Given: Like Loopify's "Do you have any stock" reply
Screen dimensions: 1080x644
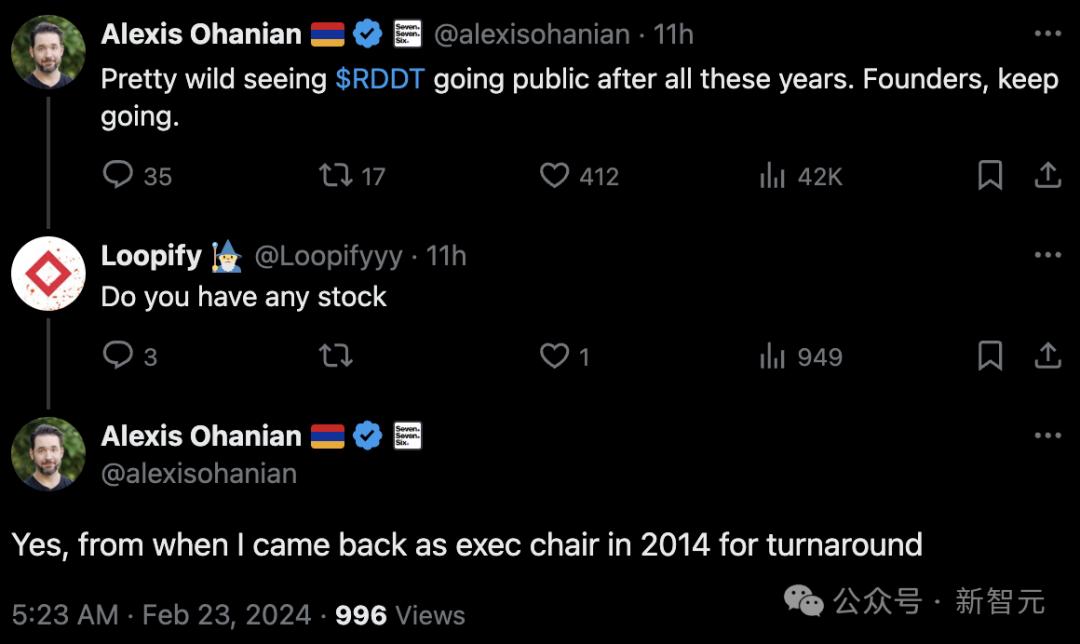Looking at the screenshot, I should [555, 356].
